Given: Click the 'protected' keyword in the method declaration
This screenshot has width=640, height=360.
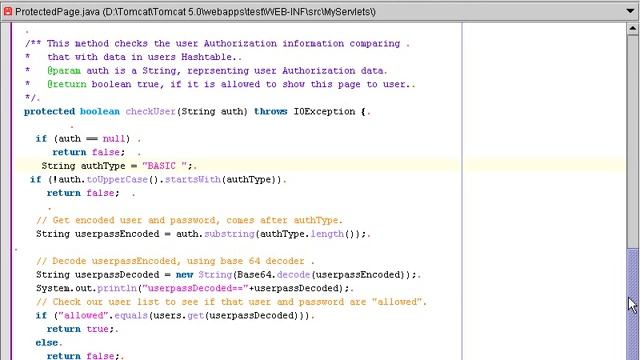Looking at the screenshot, I should (x=49, y=111).
